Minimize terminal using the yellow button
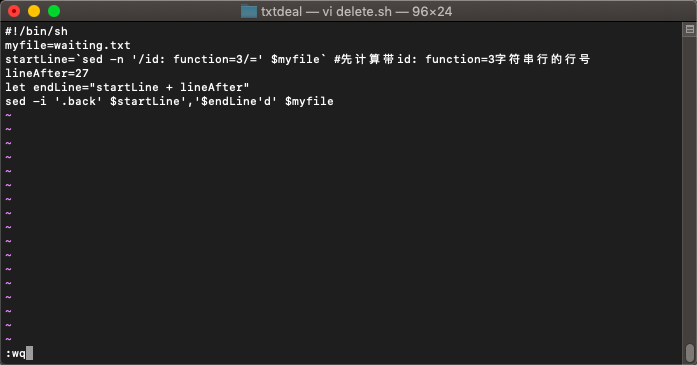The image size is (697, 365). pos(34,11)
